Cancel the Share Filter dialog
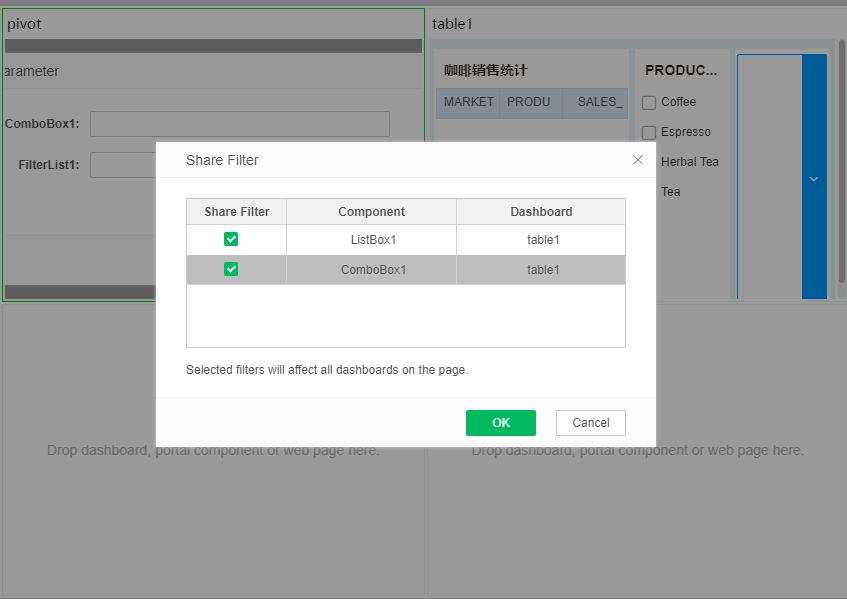This screenshot has height=599, width=847. (590, 423)
